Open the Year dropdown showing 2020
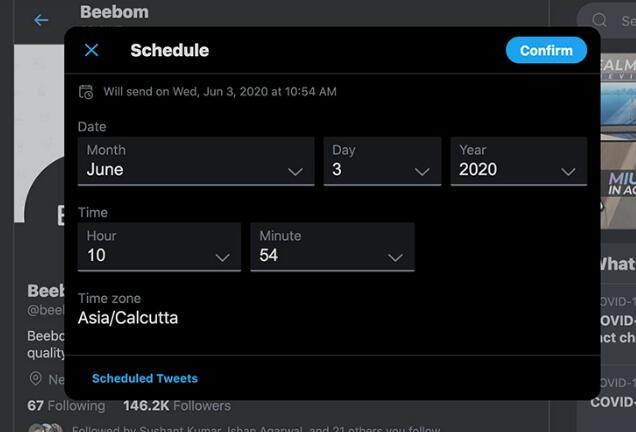 pyautogui.click(x=519, y=161)
